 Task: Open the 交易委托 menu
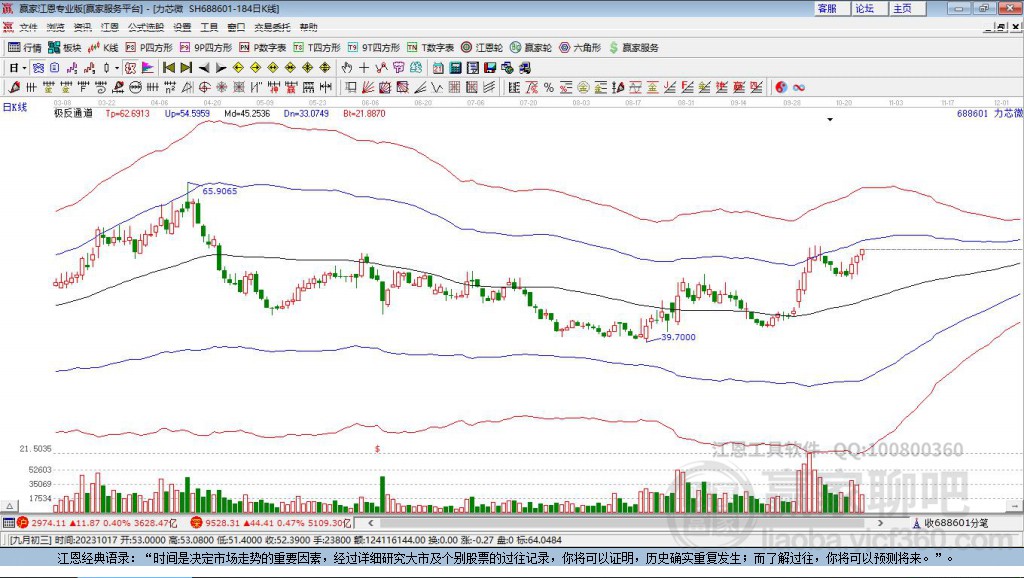272,27
